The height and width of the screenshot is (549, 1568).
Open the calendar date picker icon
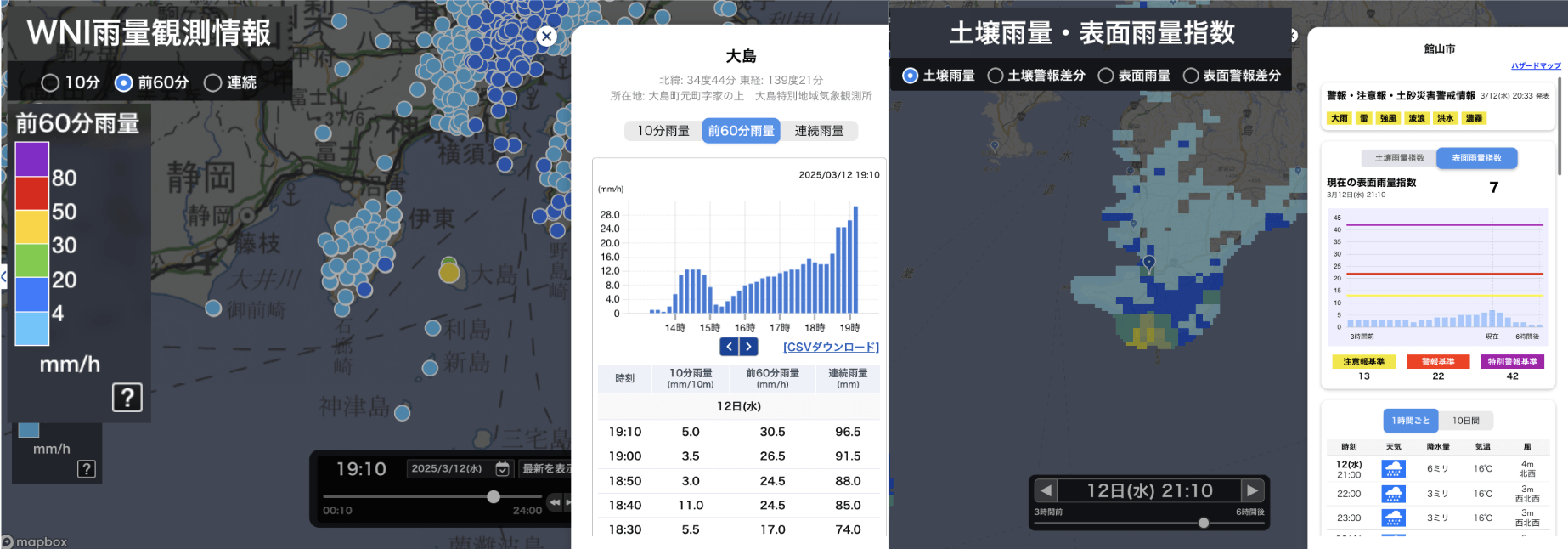[x=503, y=469]
